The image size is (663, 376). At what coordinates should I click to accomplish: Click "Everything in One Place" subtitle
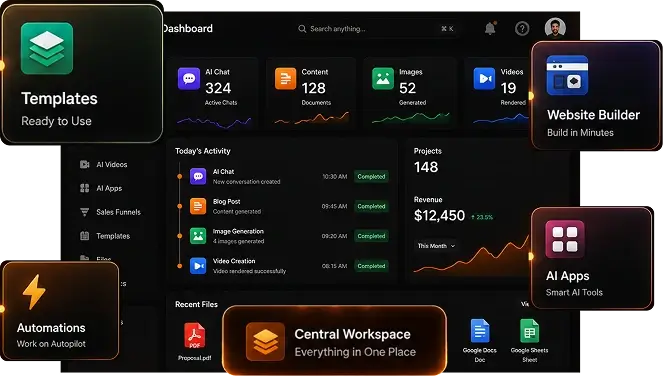click(x=355, y=352)
